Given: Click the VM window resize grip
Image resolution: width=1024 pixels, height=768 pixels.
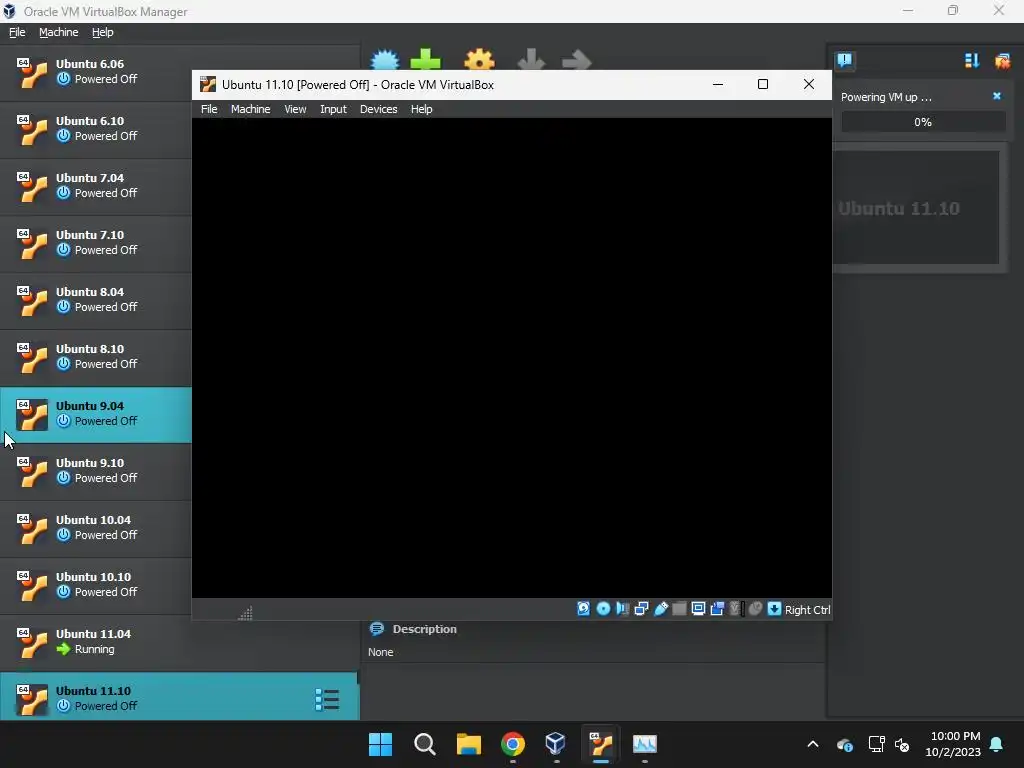Looking at the screenshot, I should tap(246, 613).
